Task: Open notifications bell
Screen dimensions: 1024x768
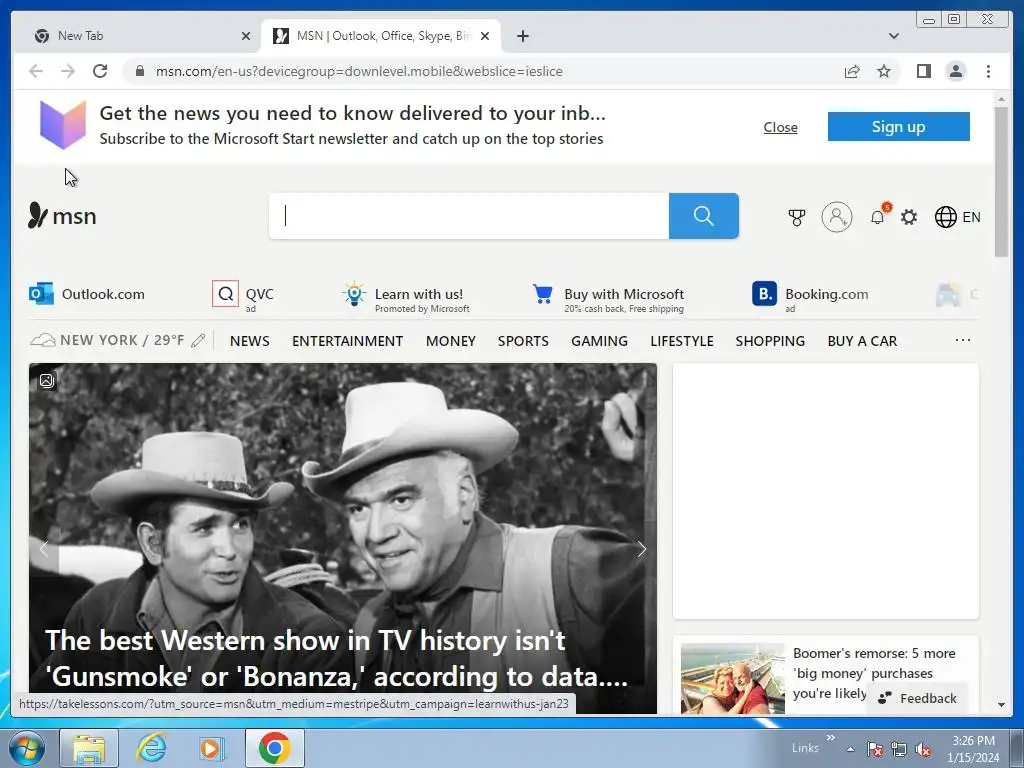Action: click(x=878, y=217)
